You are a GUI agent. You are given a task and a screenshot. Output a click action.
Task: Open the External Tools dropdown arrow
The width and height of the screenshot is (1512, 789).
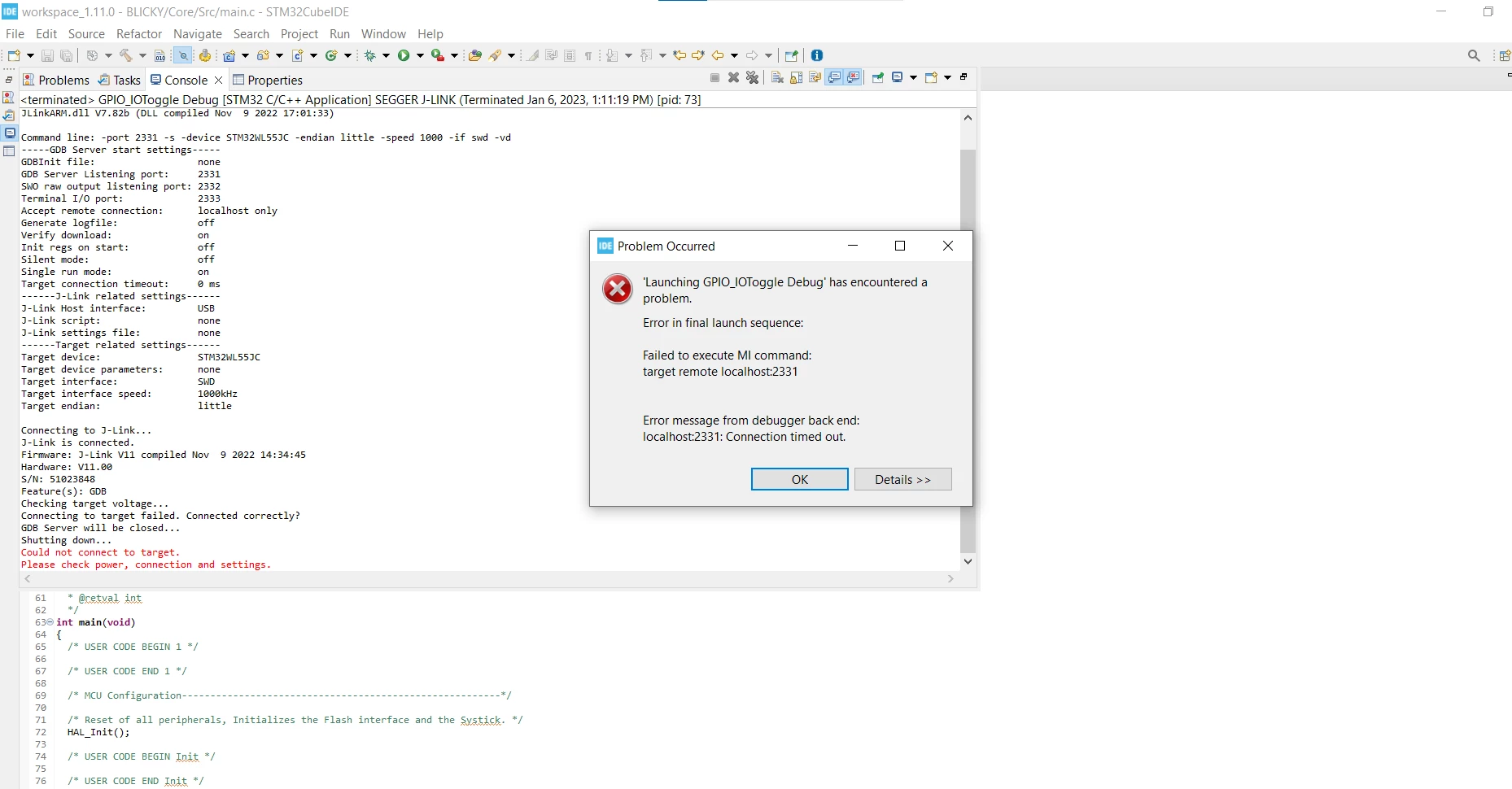454,55
